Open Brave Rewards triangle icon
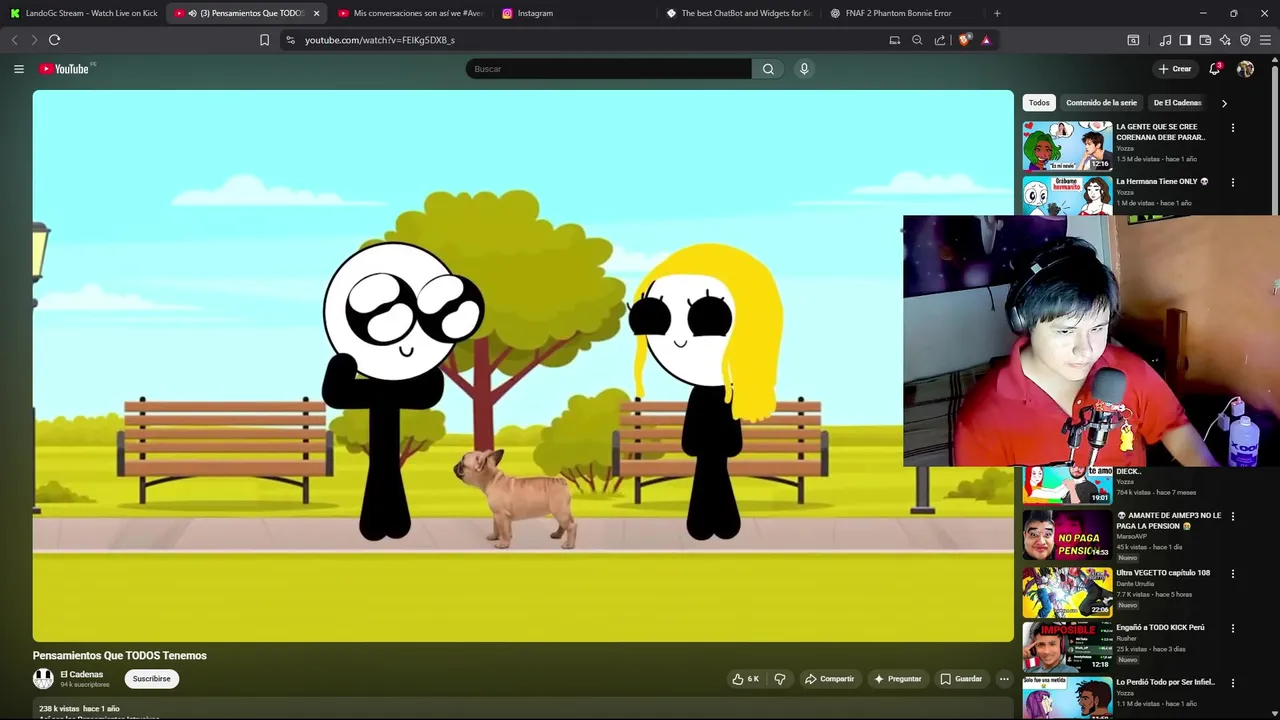Image resolution: width=1280 pixels, height=720 pixels. (x=986, y=40)
